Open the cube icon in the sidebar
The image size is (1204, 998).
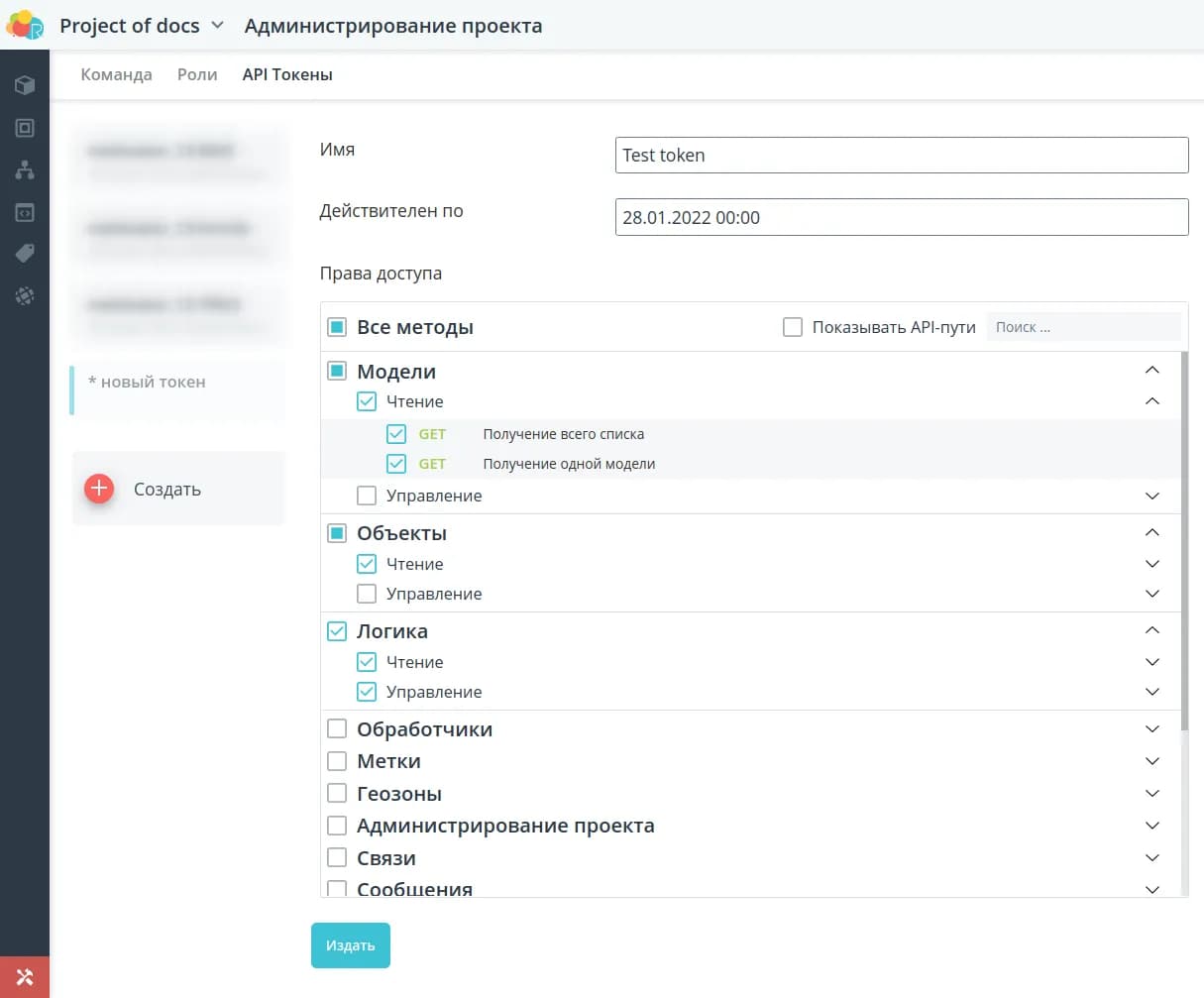[x=25, y=85]
